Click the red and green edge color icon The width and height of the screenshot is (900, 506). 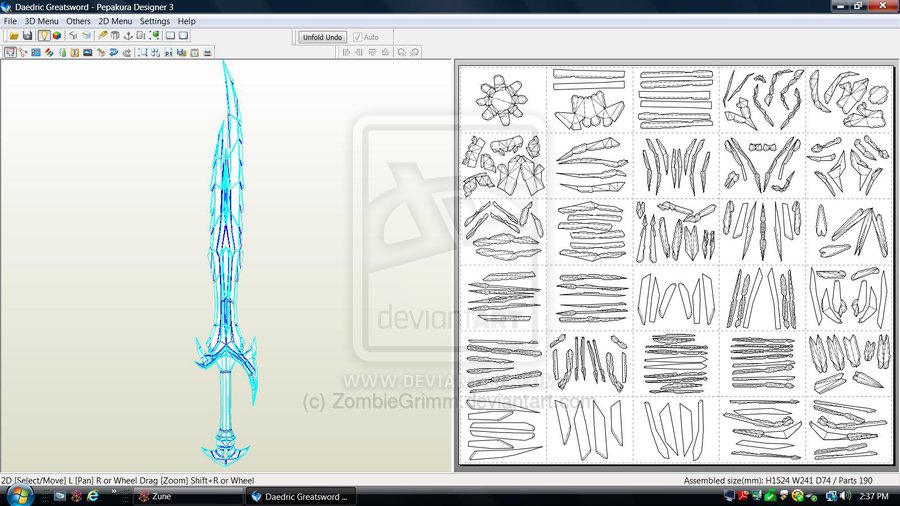[49, 52]
